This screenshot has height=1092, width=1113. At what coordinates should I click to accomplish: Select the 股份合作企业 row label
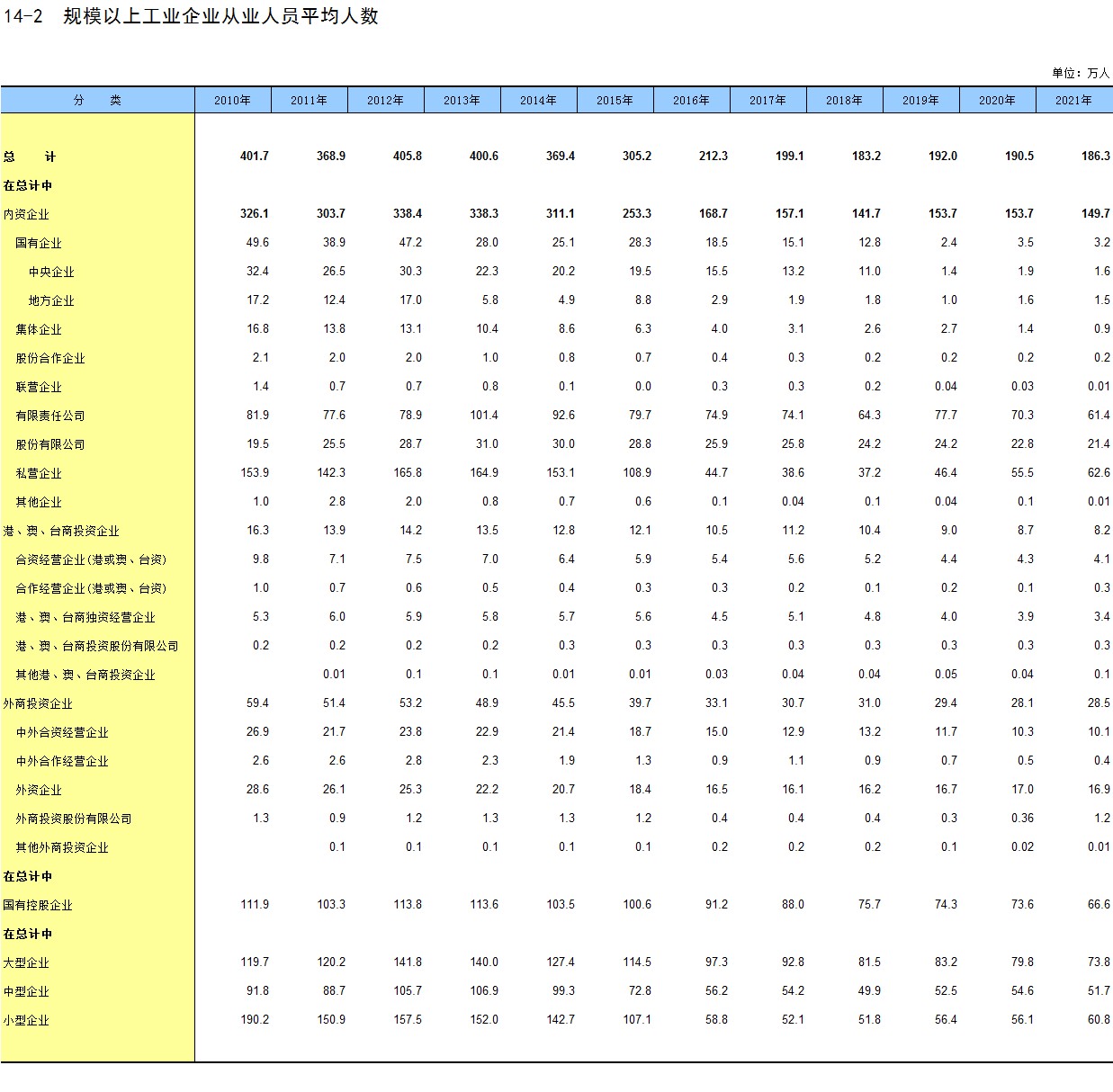tap(50, 358)
